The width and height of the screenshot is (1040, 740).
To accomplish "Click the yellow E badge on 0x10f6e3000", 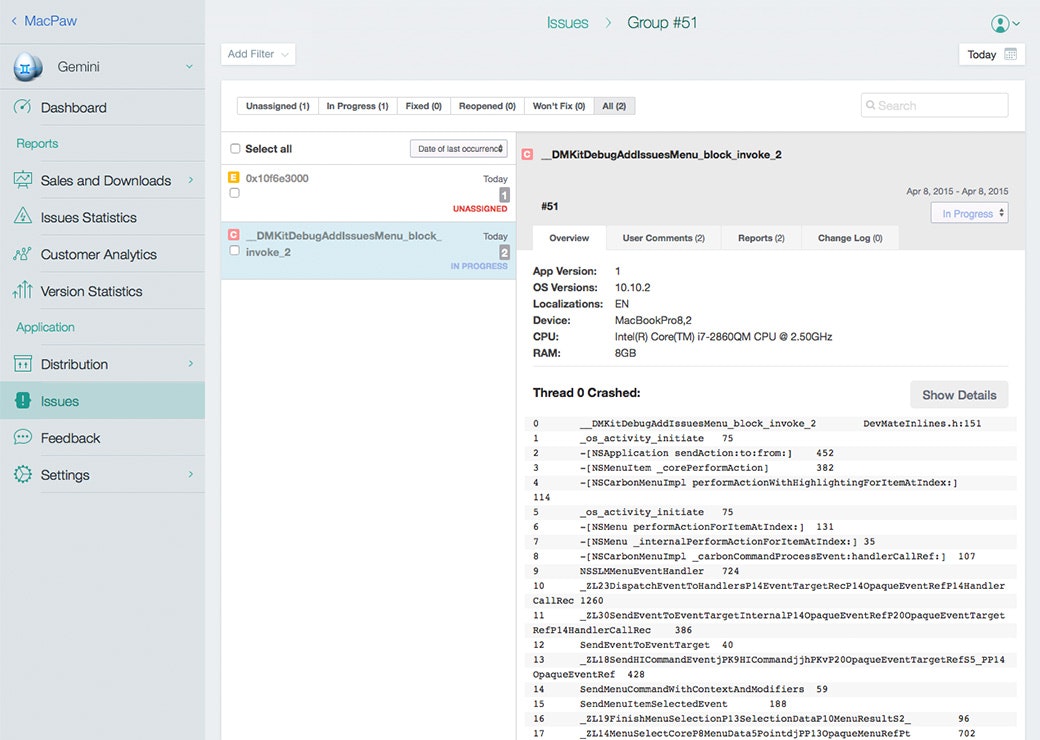I will pos(233,178).
